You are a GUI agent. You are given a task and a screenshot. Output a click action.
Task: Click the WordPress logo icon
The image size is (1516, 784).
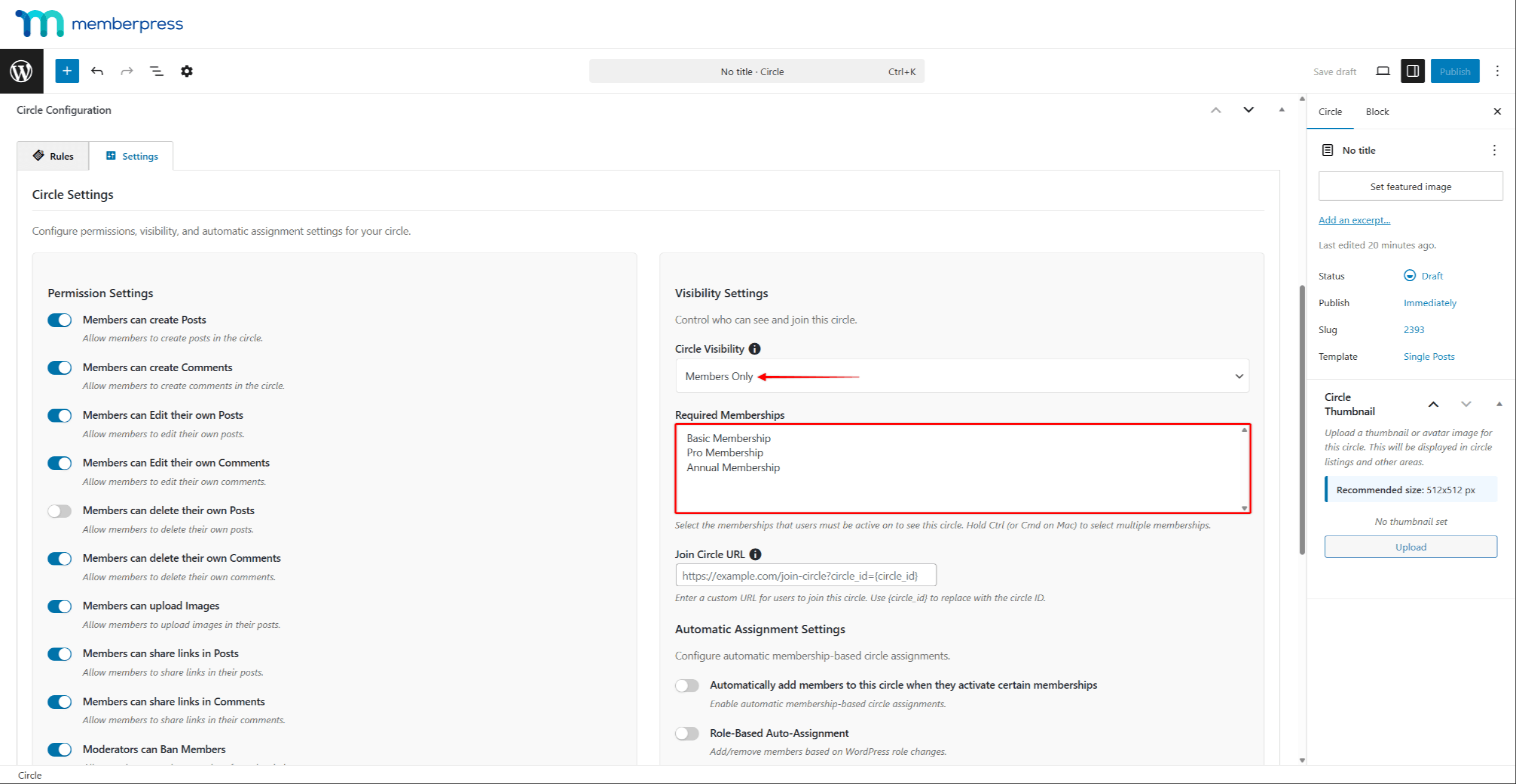pos(21,71)
